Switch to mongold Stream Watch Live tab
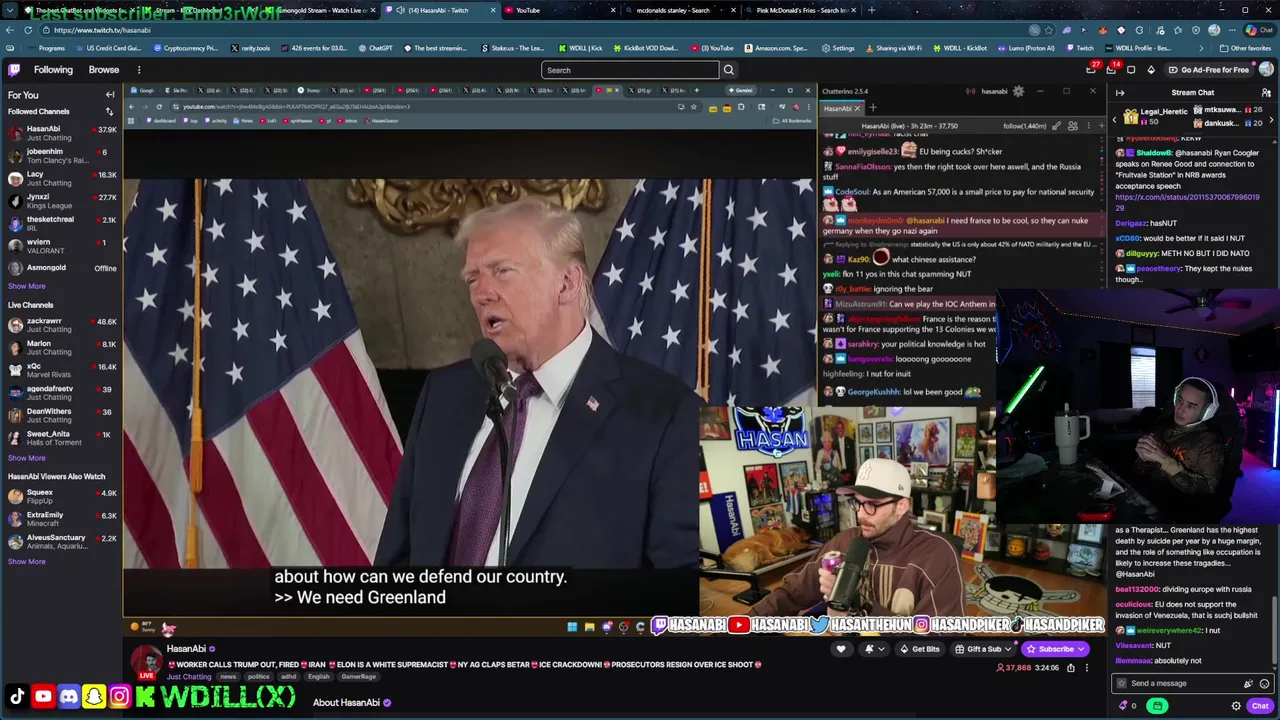 point(320,10)
